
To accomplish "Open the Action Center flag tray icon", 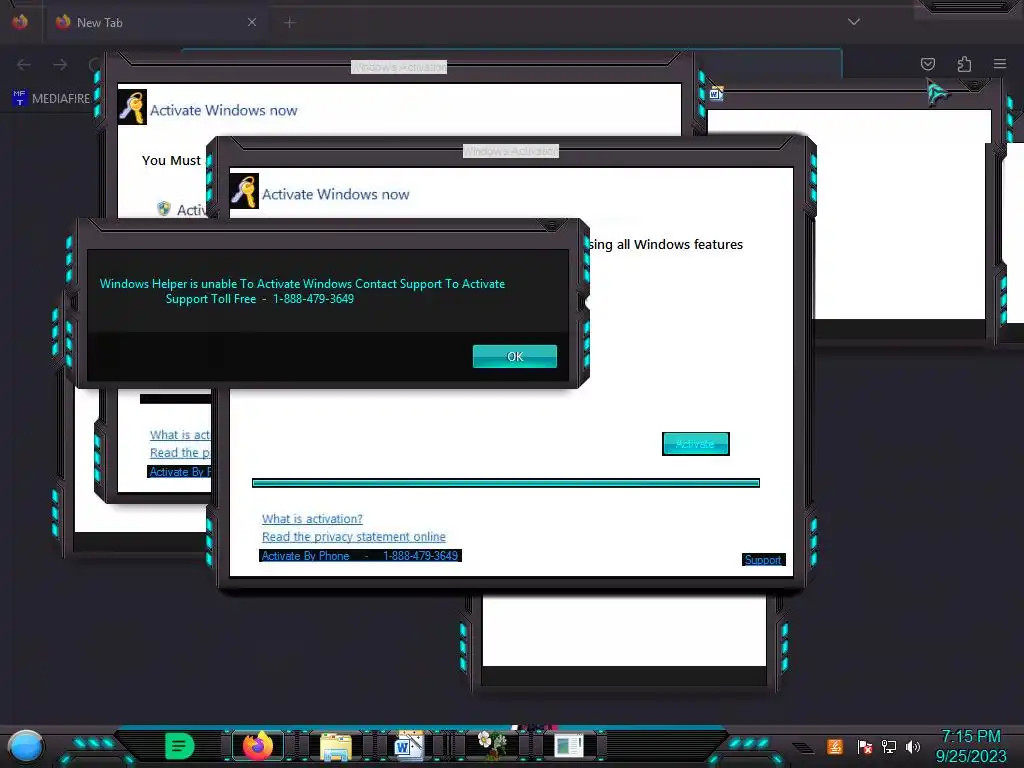I will tap(865, 746).
